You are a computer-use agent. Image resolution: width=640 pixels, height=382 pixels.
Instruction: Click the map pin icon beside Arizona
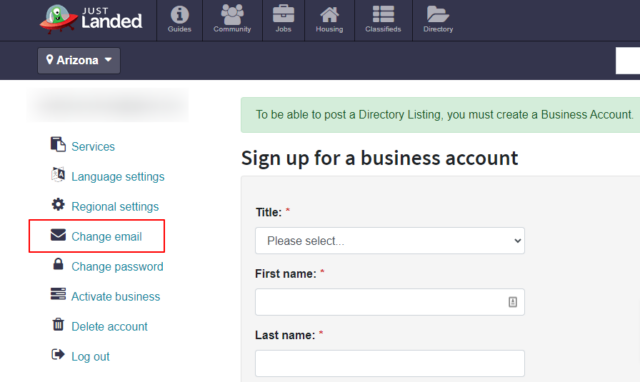[x=49, y=60]
